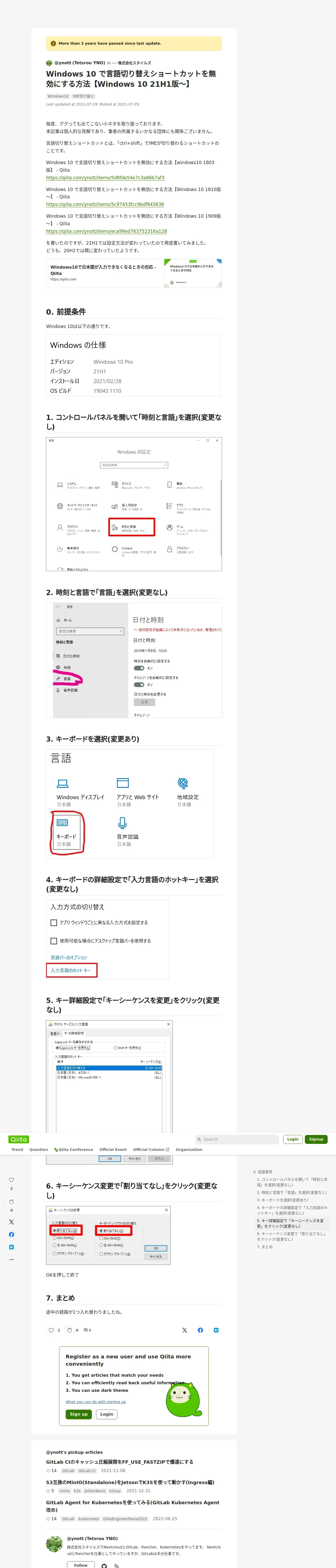Click the header Login button
Viewport: 336px width, 1568px height.
293,1139
